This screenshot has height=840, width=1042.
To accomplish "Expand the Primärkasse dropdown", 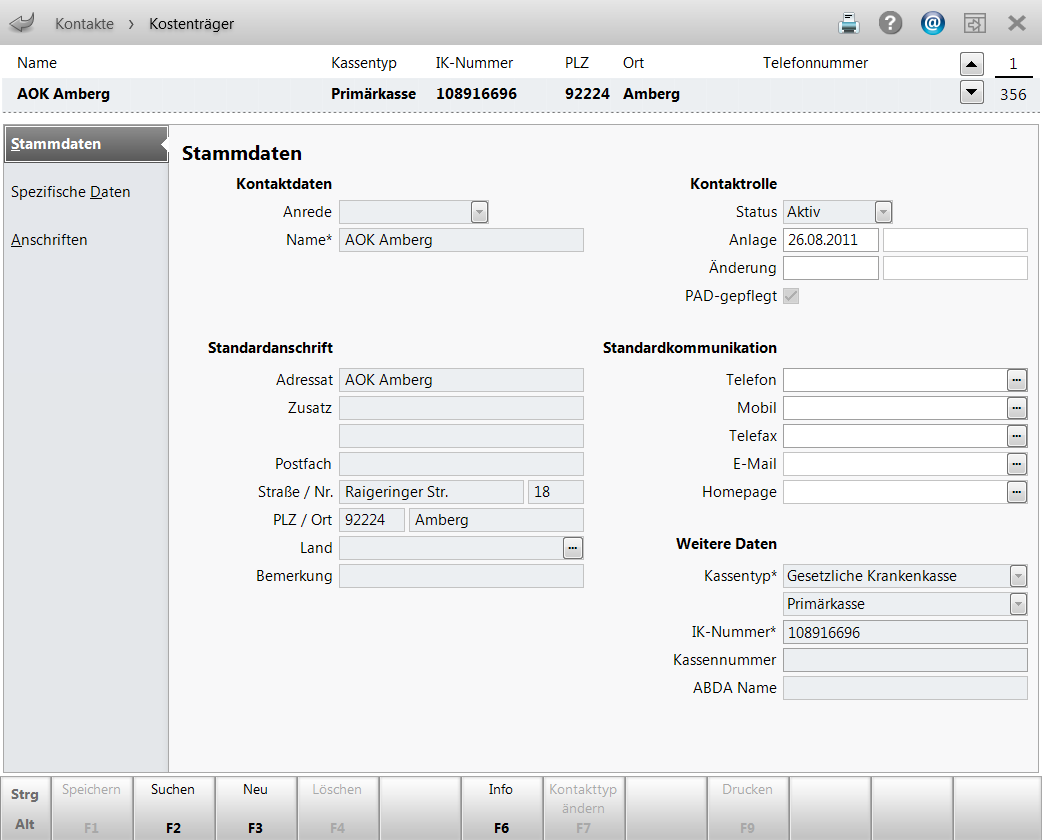I will point(1018,603).
